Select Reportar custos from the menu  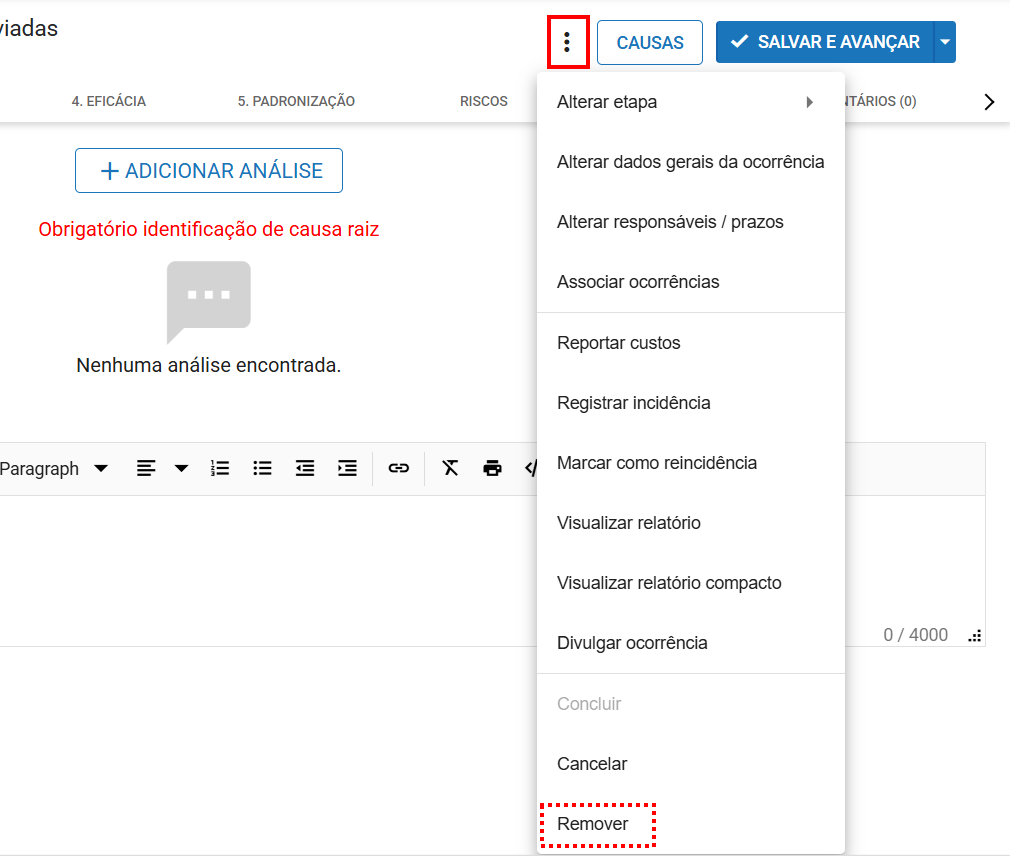click(618, 343)
